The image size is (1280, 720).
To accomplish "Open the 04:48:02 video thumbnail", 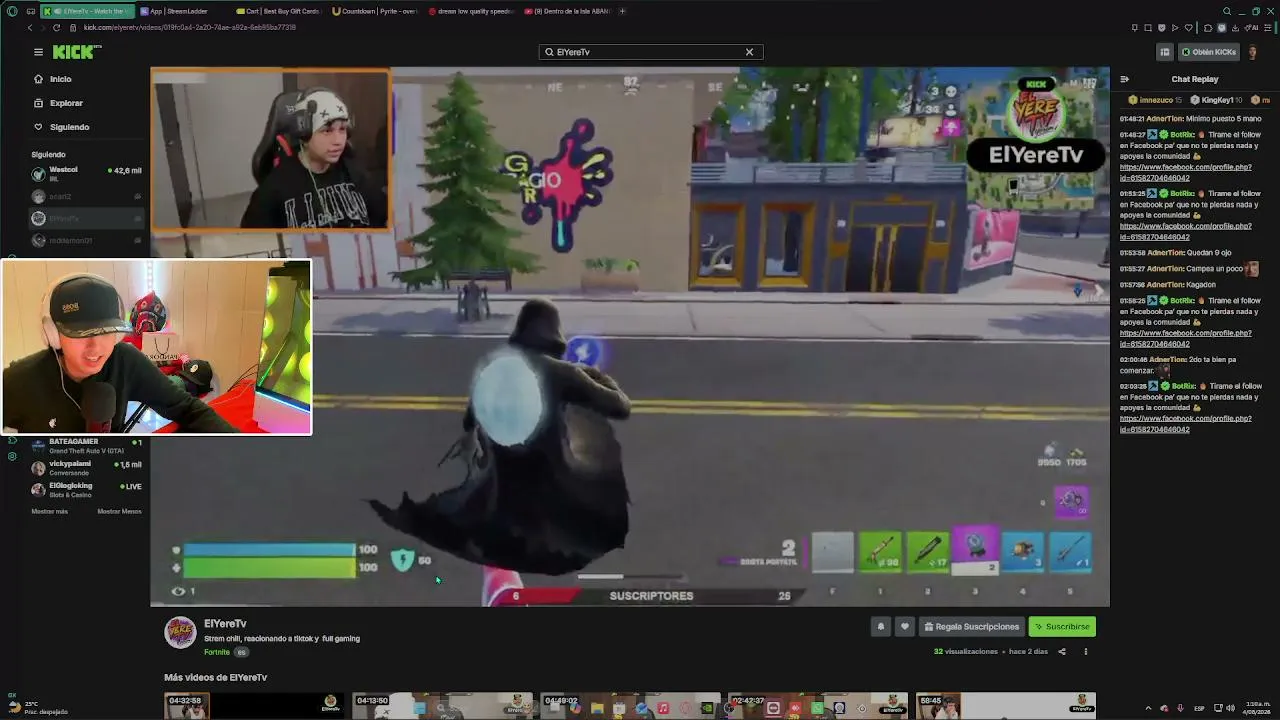I will click(x=630, y=706).
